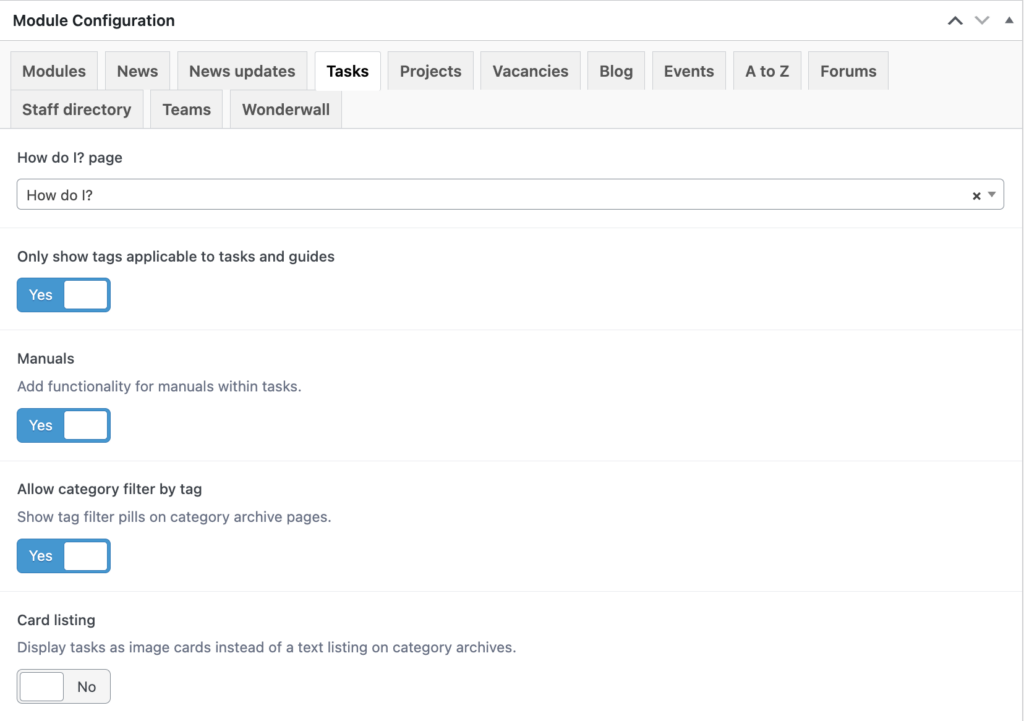Open the News tab
The height and width of the screenshot is (721, 1024).
137,71
